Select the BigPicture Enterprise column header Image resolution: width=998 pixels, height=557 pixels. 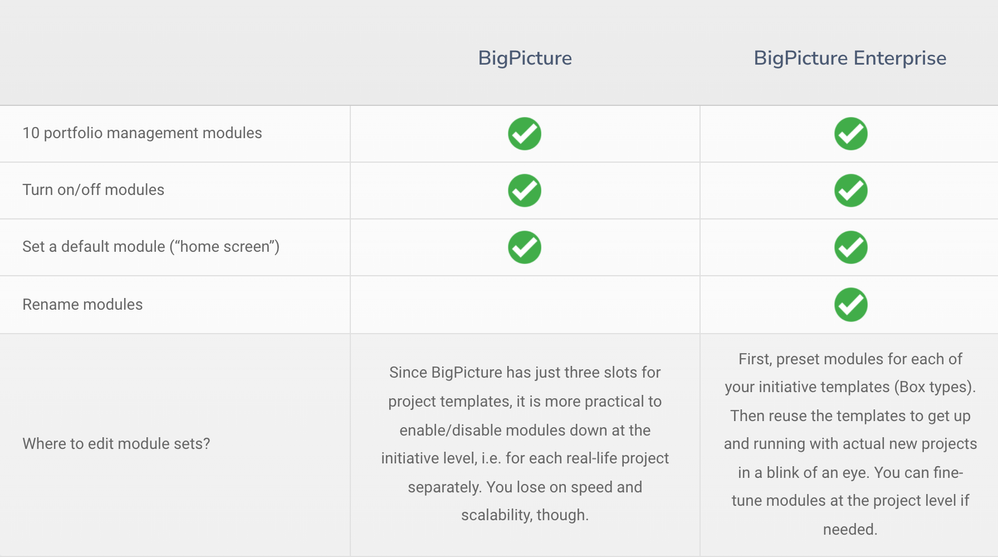(850, 58)
